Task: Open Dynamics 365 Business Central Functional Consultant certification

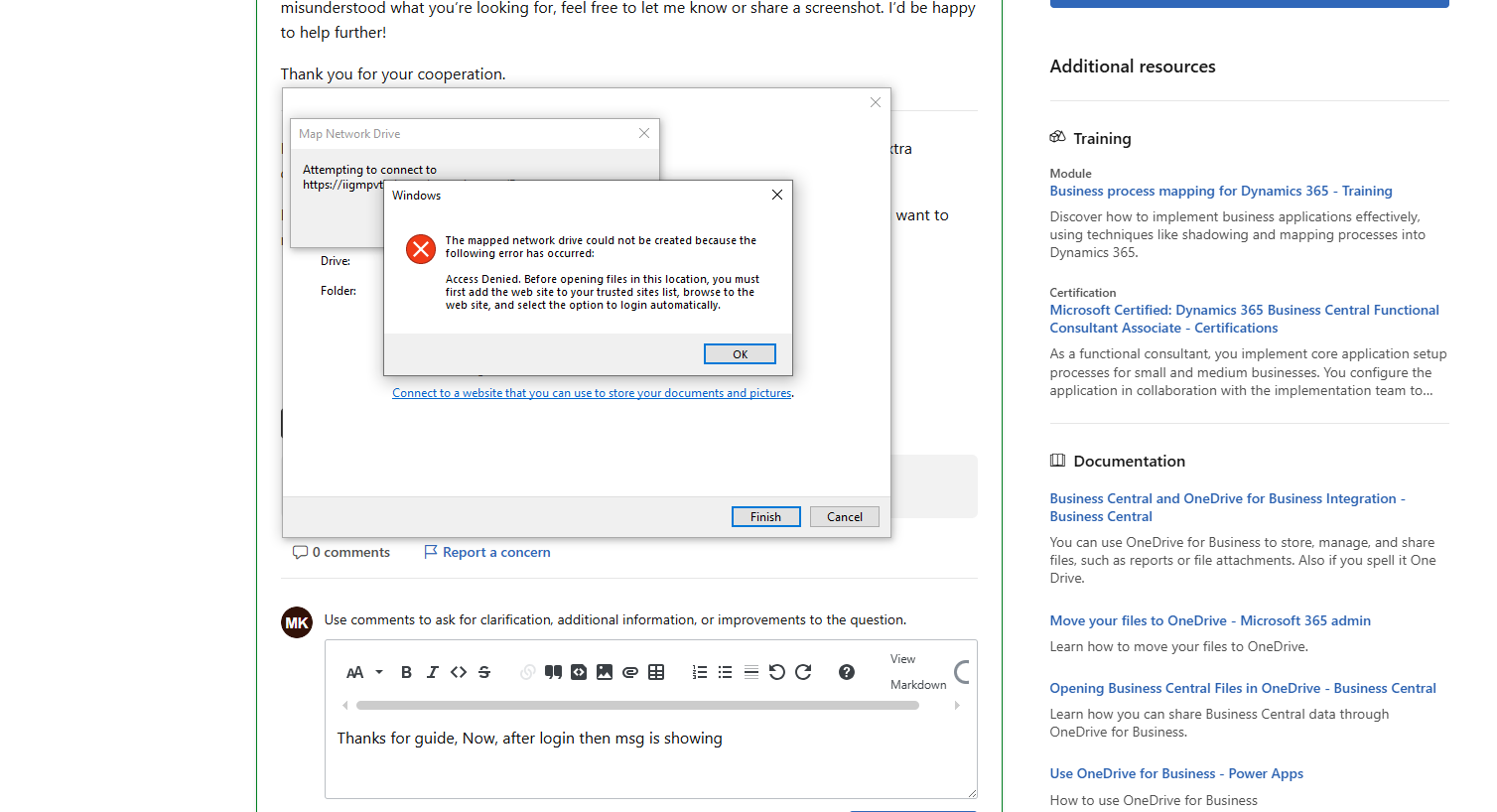Action: coord(1245,319)
